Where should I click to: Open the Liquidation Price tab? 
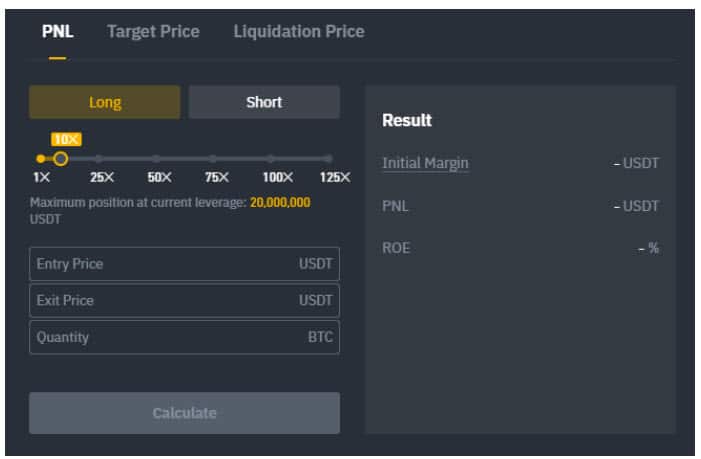(298, 32)
